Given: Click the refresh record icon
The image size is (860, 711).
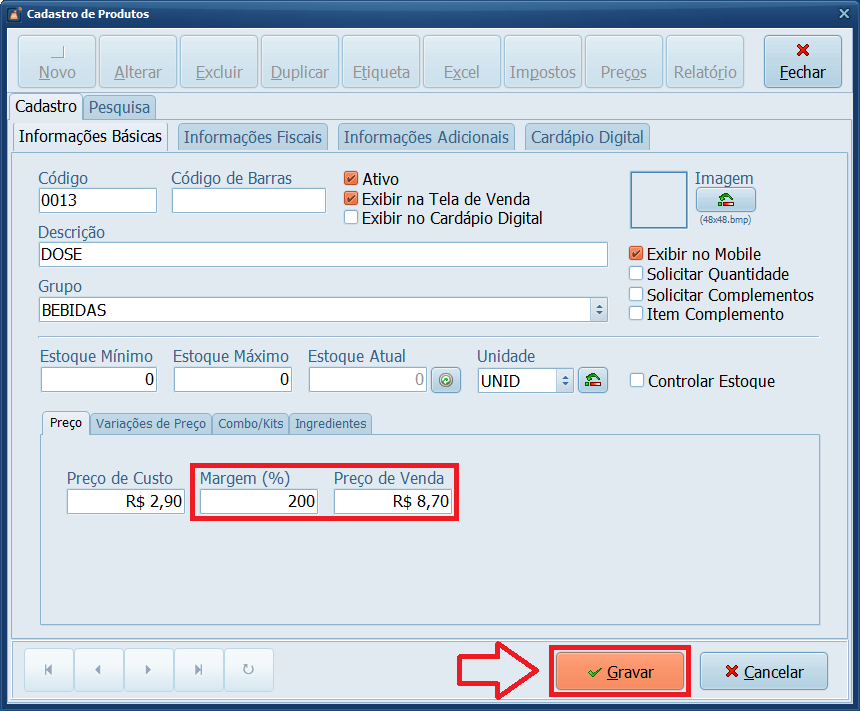Looking at the screenshot, I should point(248,670).
